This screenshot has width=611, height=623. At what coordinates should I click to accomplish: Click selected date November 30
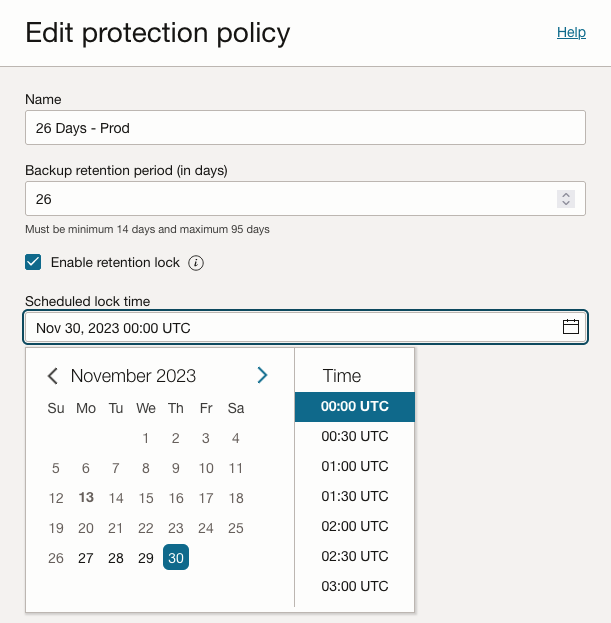pyautogui.click(x=176, y=558)
